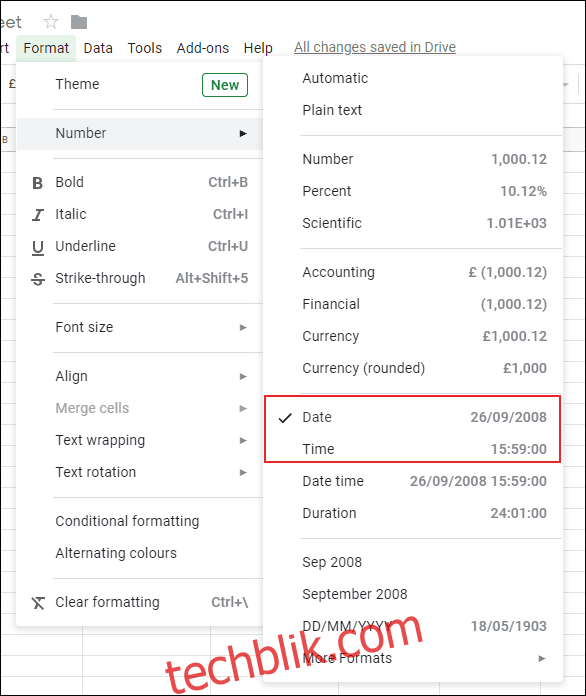This screenshot has height=696, width=586.
Task: Click the Clear formatting icon
Action: [38, 603]
